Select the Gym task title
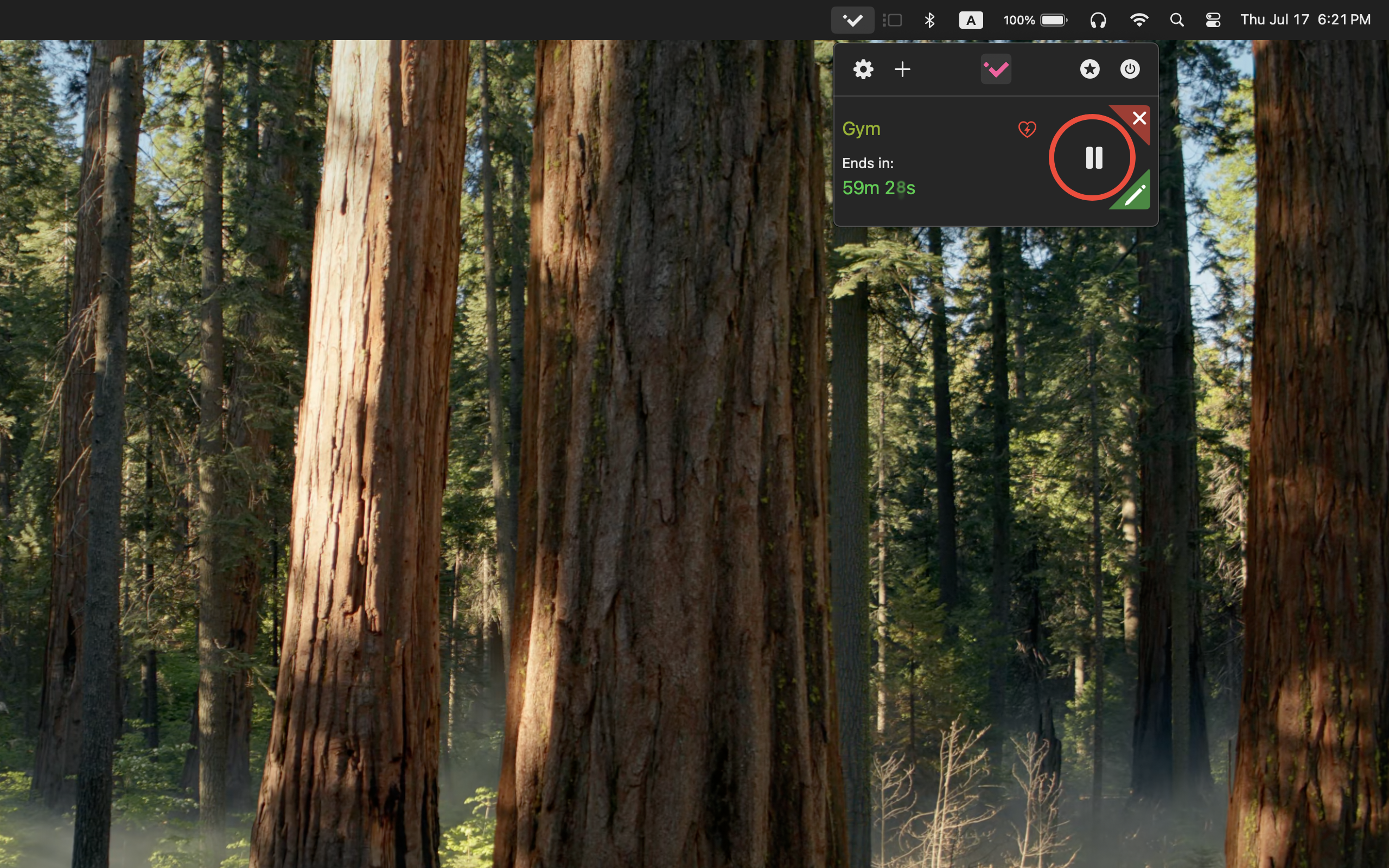This screenshot has height=868, width=1389. [x=861, y=129]
